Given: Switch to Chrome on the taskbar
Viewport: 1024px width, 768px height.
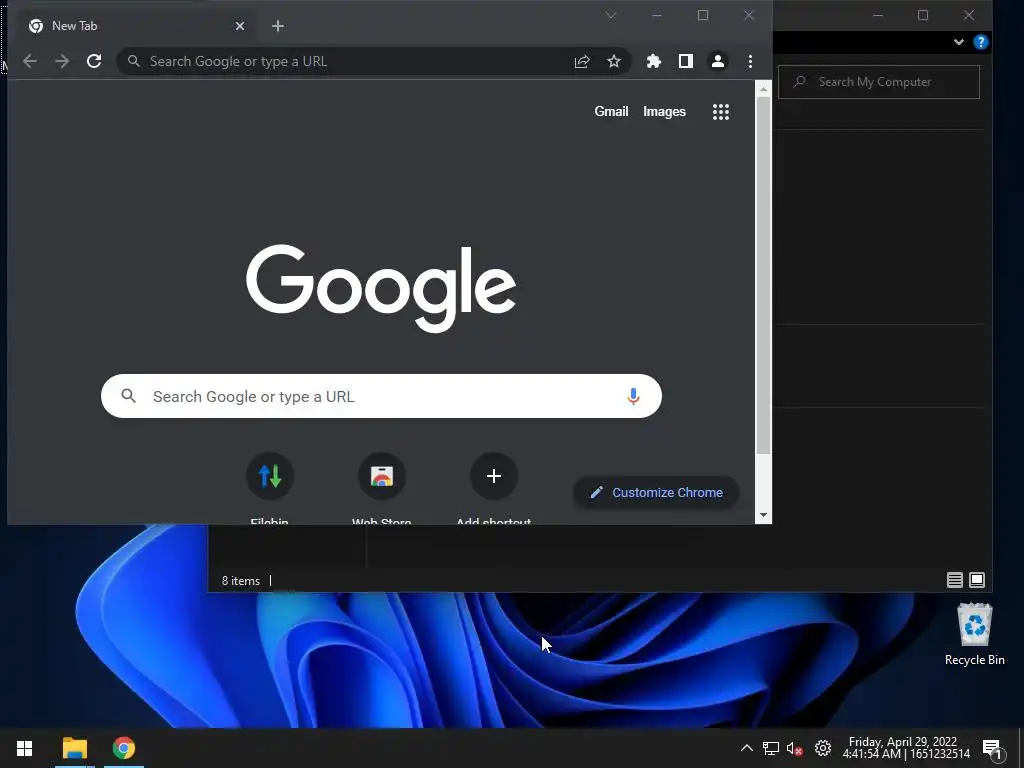Looking at the screenshot, I should click(124, 748).
